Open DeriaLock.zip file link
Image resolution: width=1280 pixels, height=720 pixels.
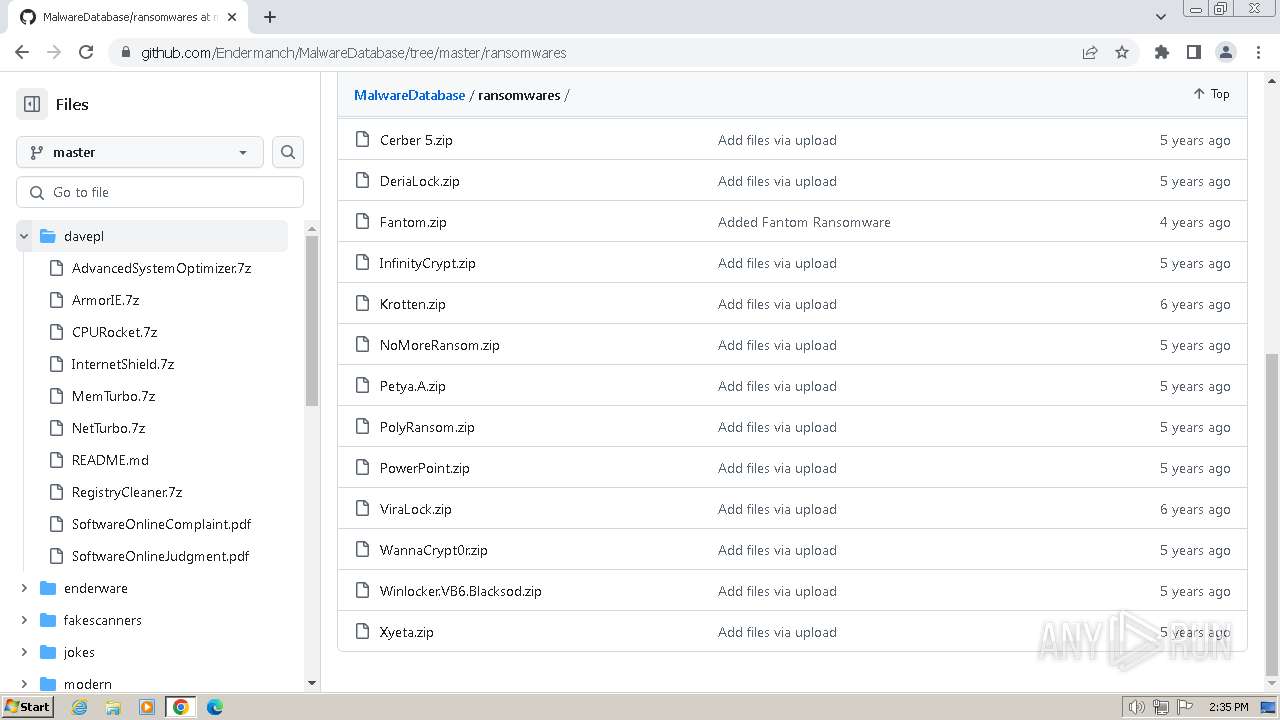[x=420, y=181]
